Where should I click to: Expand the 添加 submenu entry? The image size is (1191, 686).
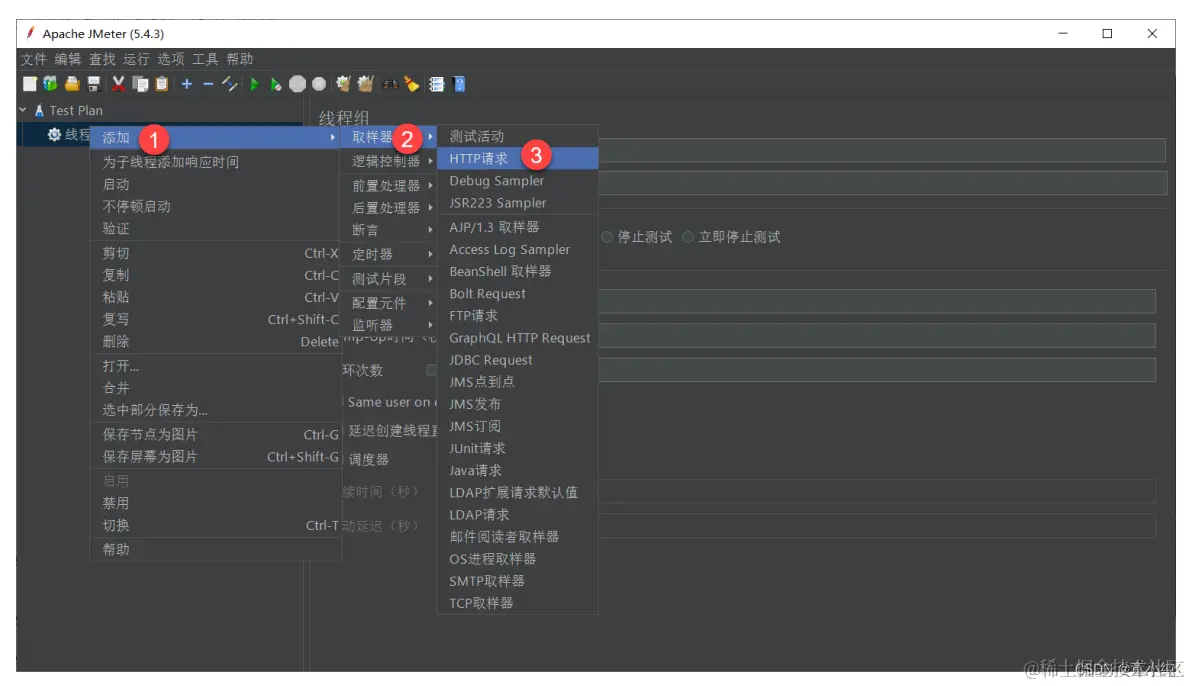pos(216,138)
